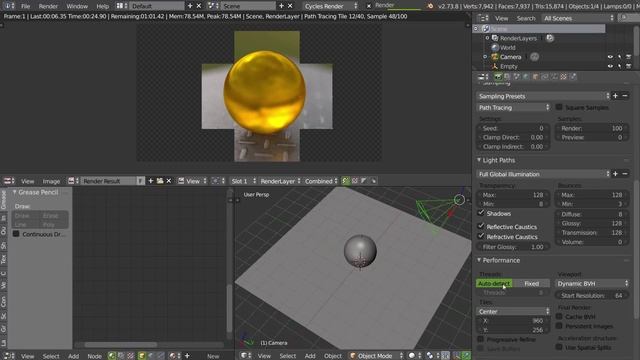Remove sampling preset with minus button
The width and height of the screenshot is (640, 360).
(625, 96)
